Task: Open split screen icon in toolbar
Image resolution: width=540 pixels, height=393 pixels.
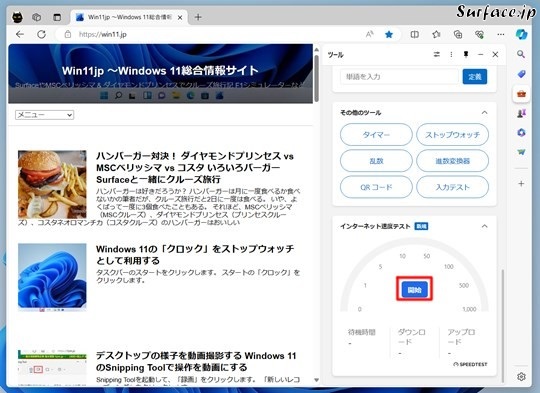Action: pos(415,34)
